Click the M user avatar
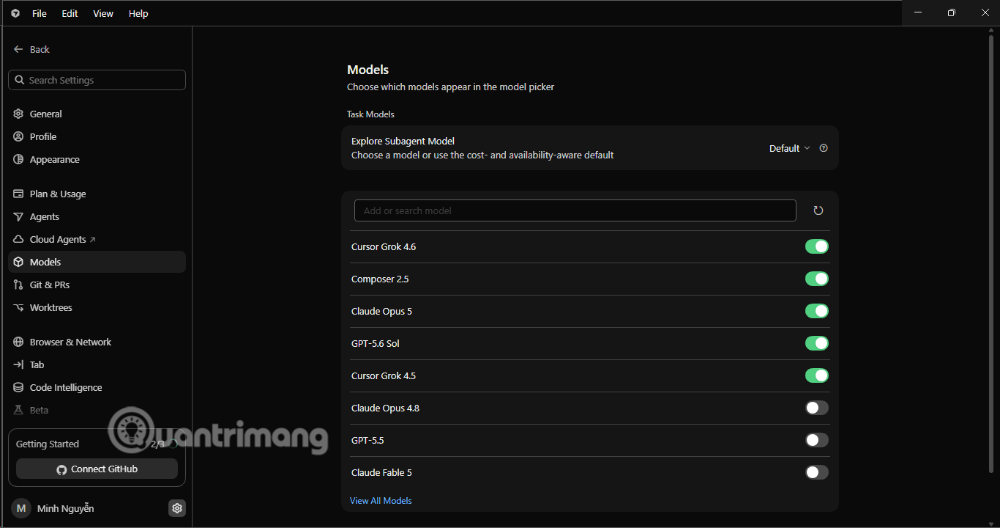 21,508
